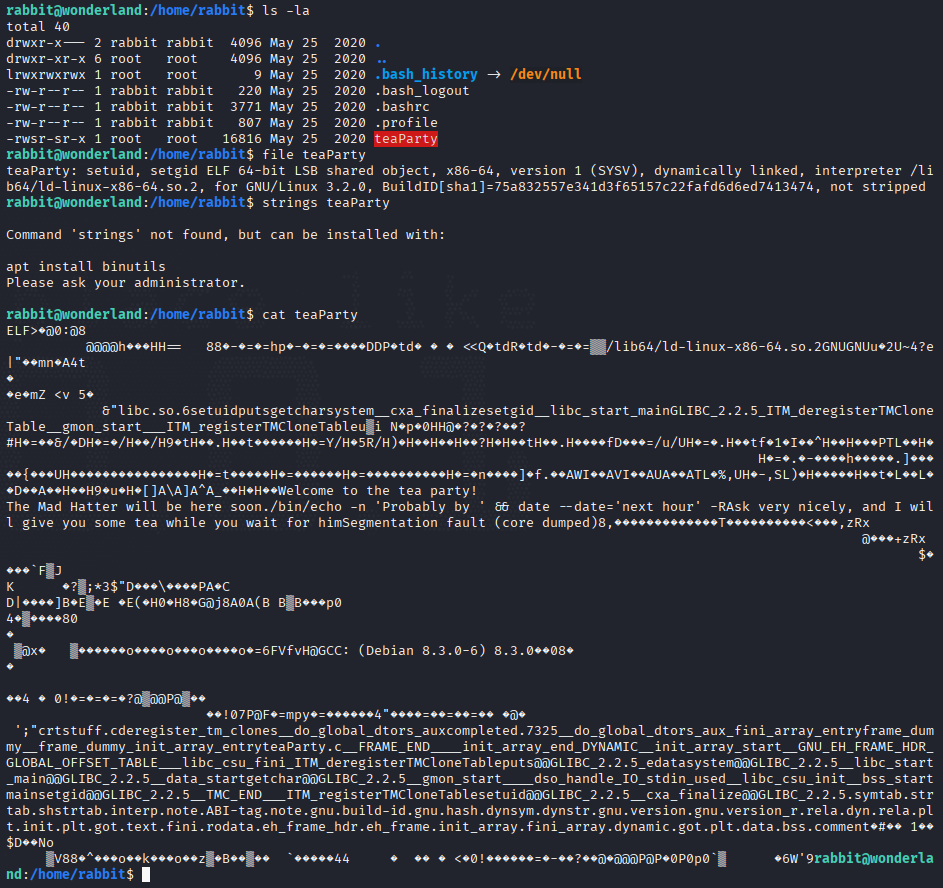943x888 pixels.
Task: Select the .bashrc file name
Action: [x=402, y=106]
